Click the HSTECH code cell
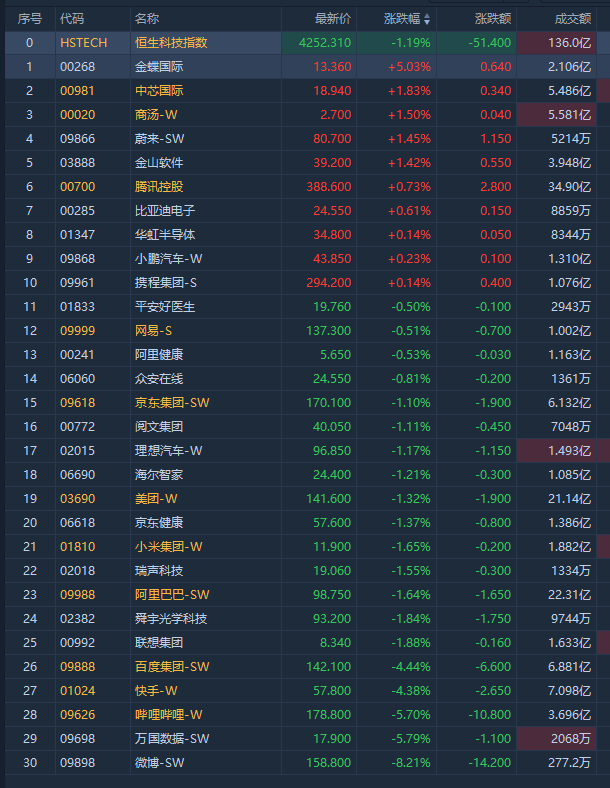610x788 pixels. [83, 43]
